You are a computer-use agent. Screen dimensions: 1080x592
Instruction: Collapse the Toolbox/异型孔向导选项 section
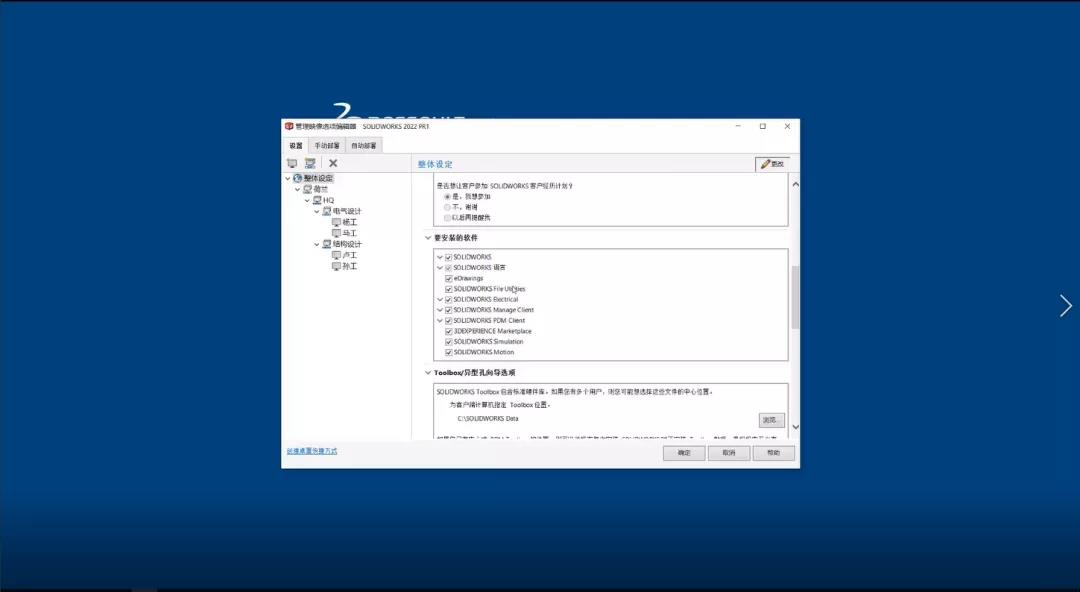(428, 373)
